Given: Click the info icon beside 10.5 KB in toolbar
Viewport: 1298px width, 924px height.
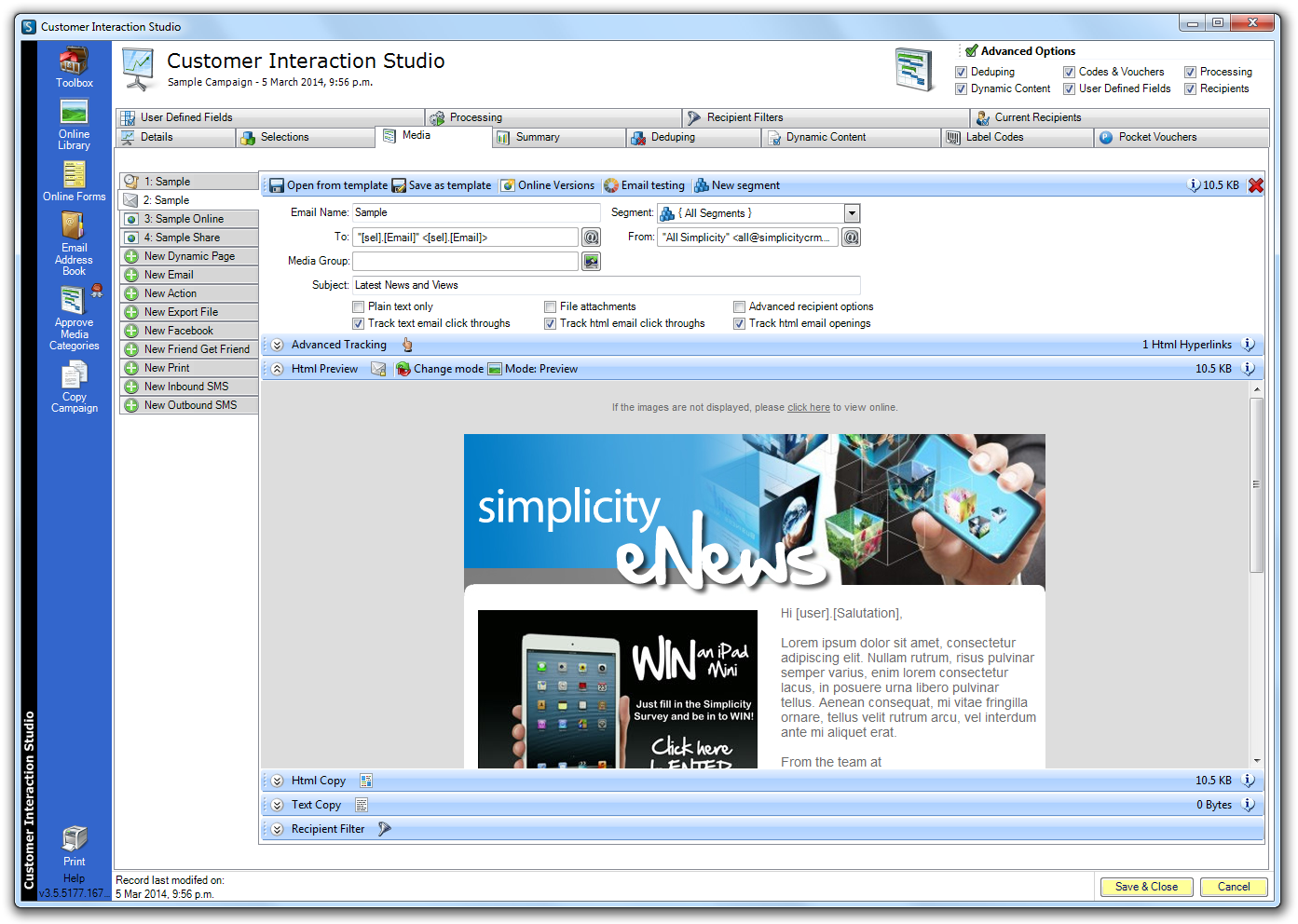Looking at the screenshot, I should pos(1195,185).
